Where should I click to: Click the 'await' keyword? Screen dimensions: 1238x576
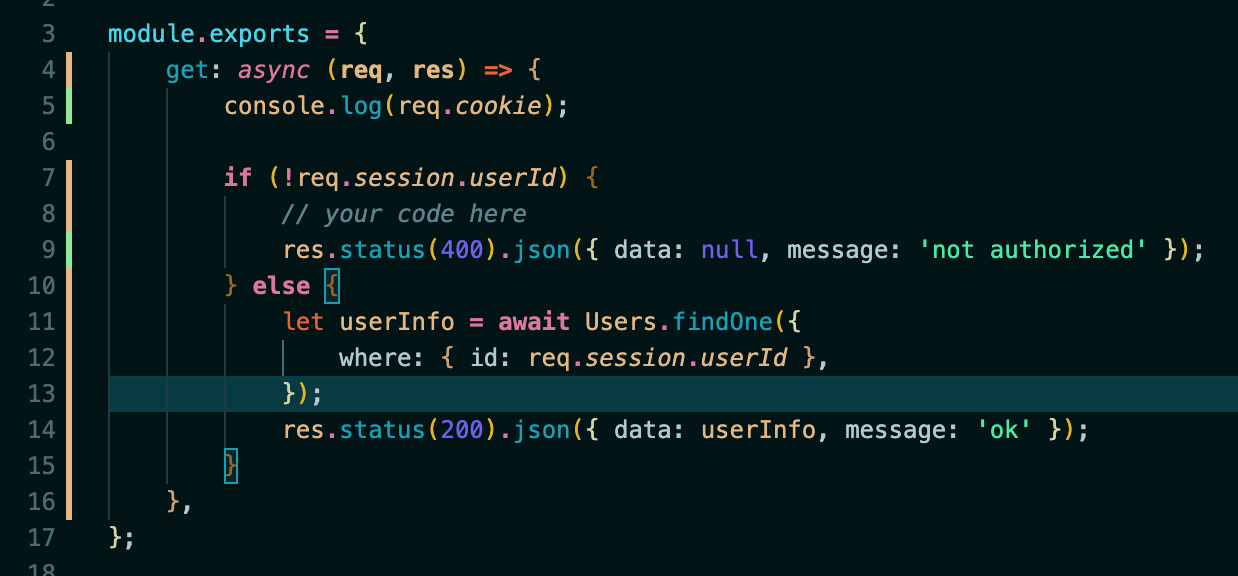coord(534,322)
